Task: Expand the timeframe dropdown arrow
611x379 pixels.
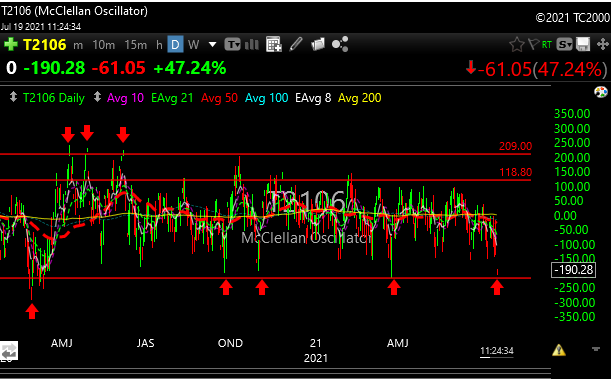Action: (x=212, y=45)
